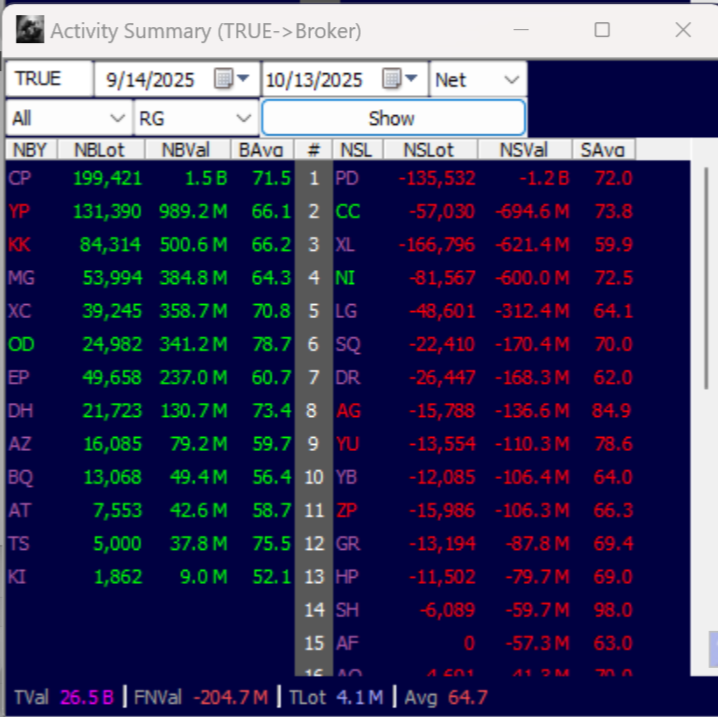This screenshot has width=718, height=717.
Task: Select seller broker ZP in row 11
Action: coord(346,510)
